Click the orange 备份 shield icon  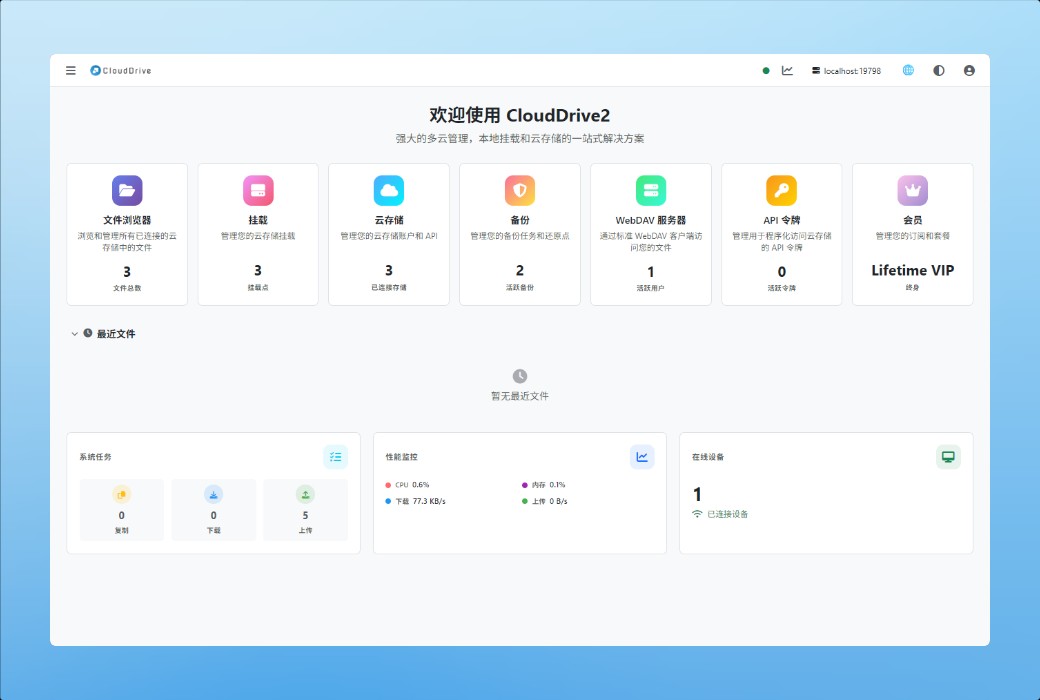click(520, 190)
